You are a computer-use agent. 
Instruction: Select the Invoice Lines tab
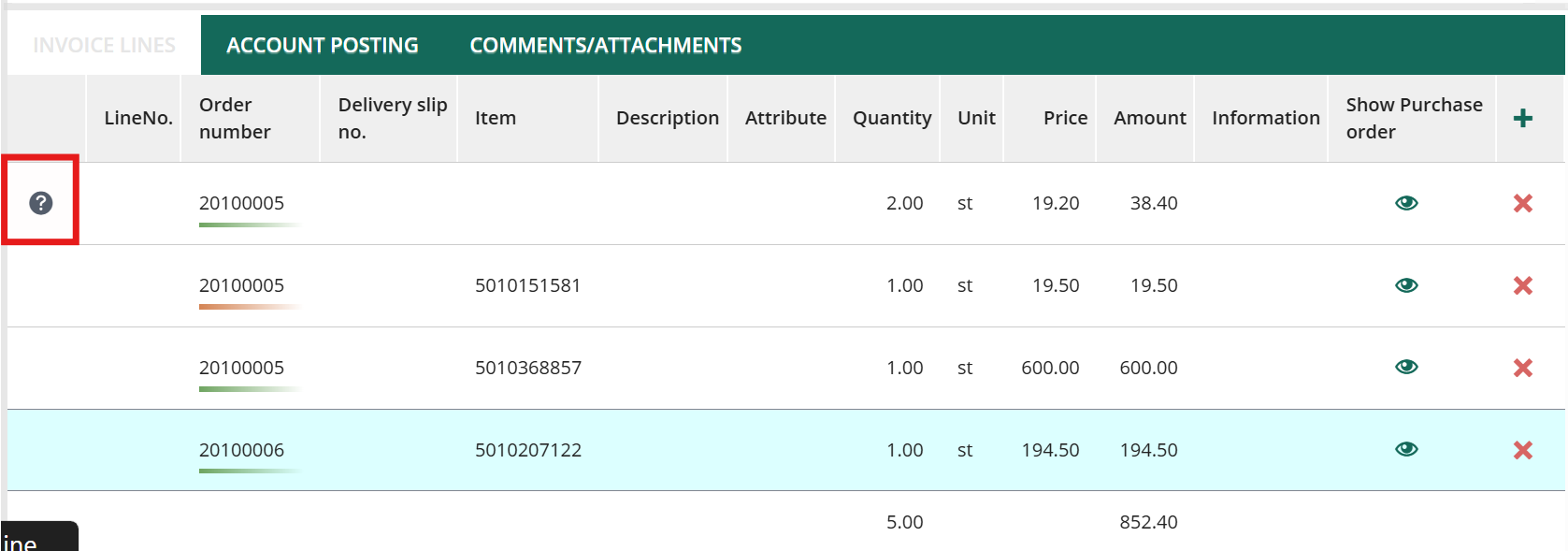(104, 45)
